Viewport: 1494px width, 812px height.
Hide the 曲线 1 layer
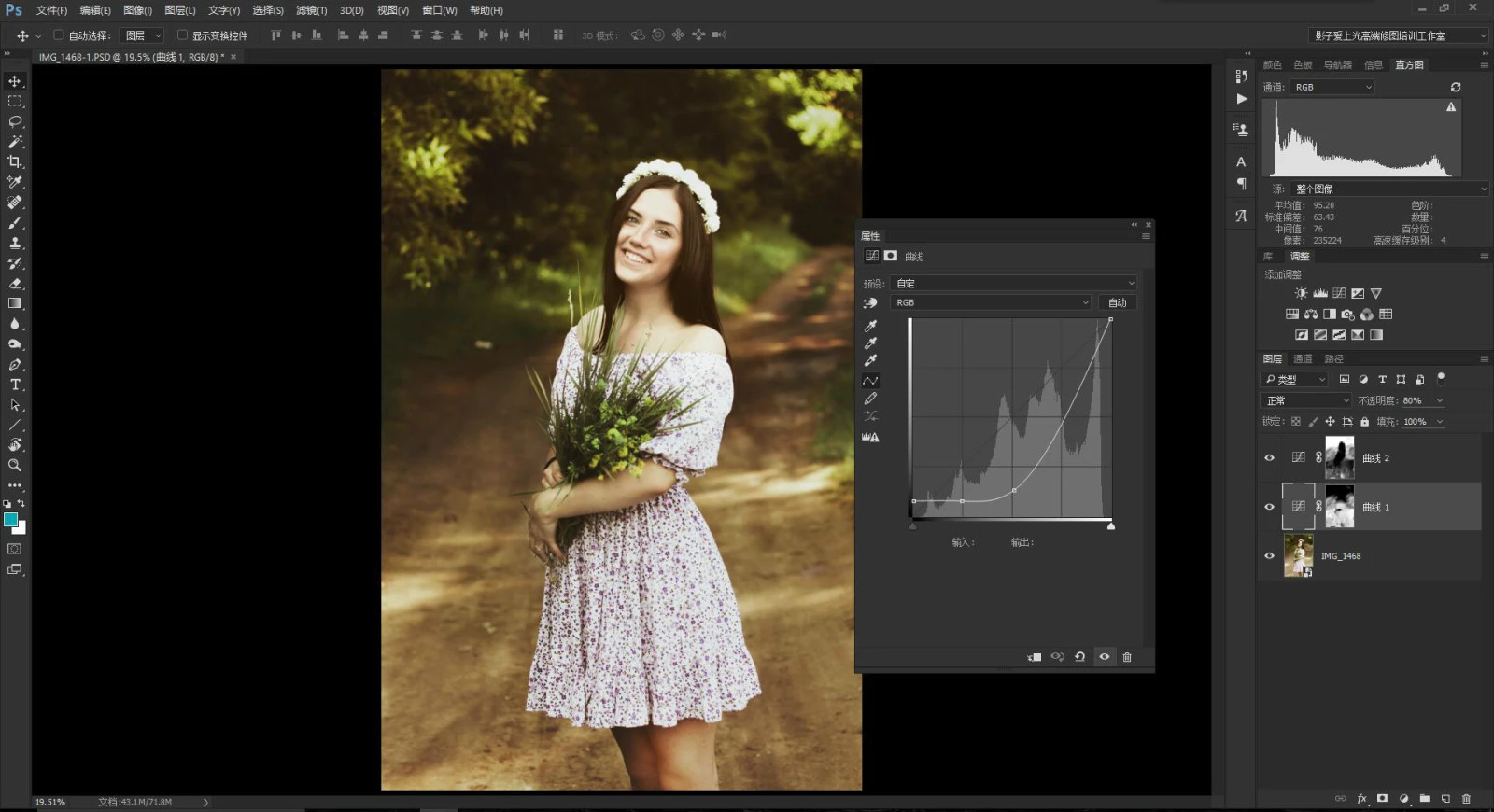[1269, 507]
